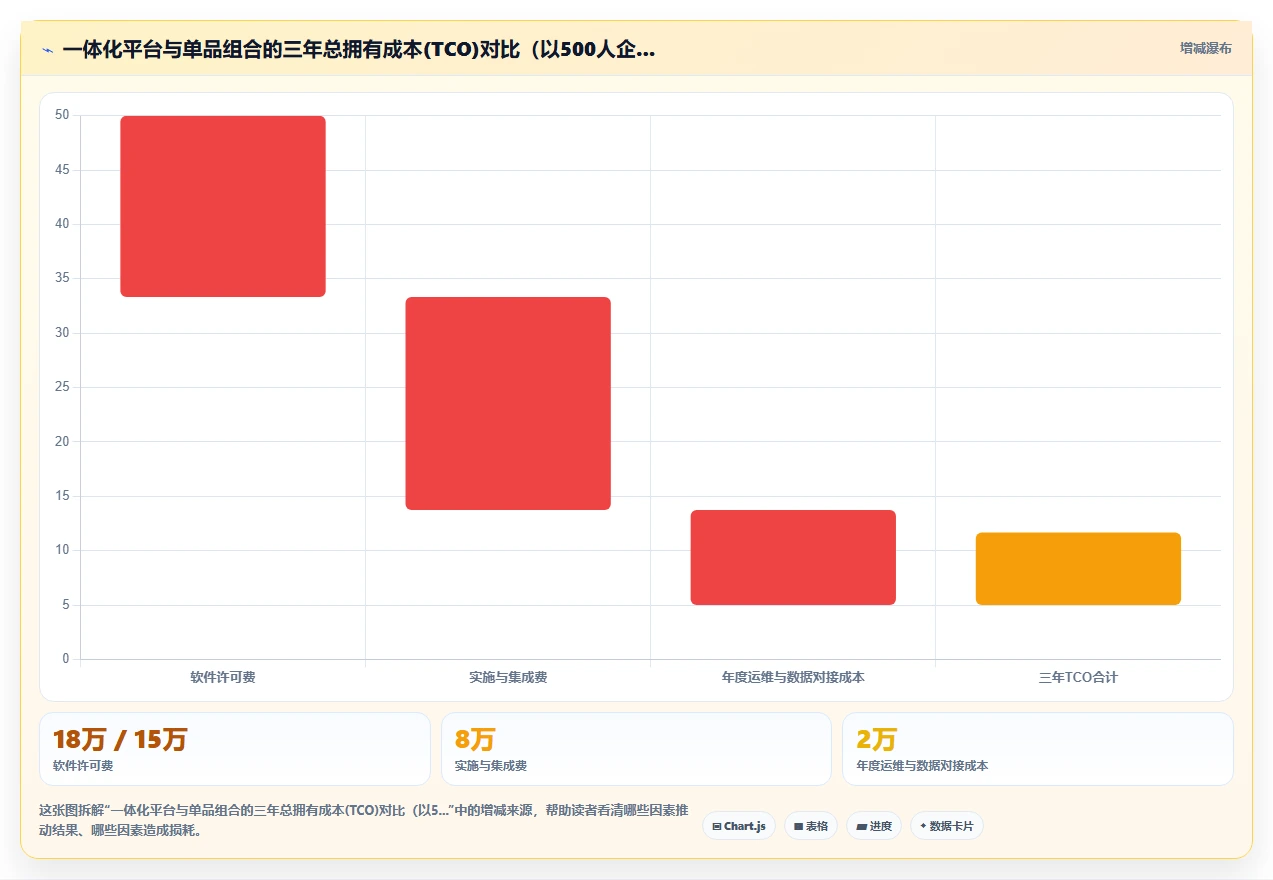Click the 2万 data card value
The width and height of the screenshot is (1273, 880).
(x=877, y=740)
